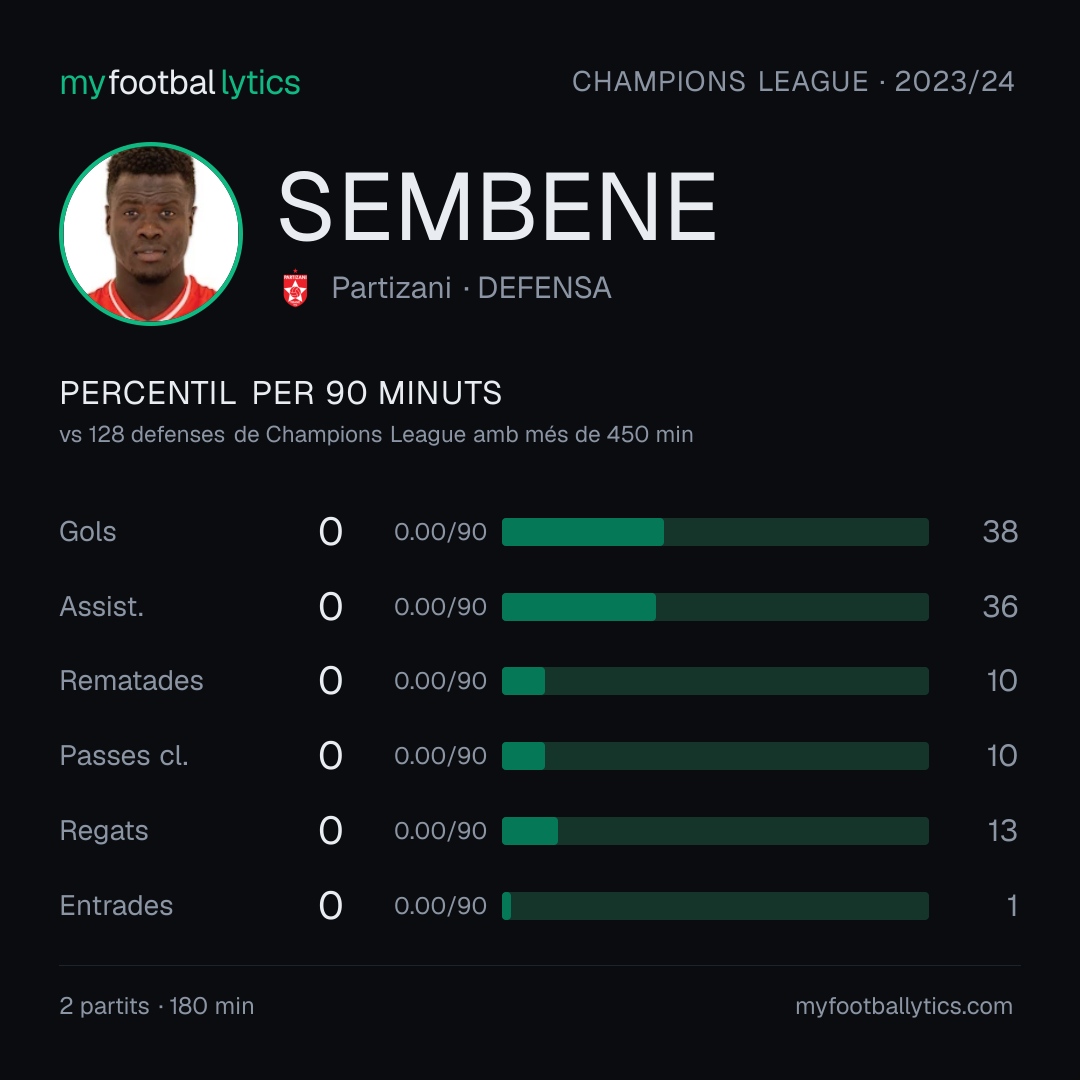Viewport: 1080px width, 1080px height.
Task: Click the Champions League 2023/24 header
Action: [x=793, y=82]
